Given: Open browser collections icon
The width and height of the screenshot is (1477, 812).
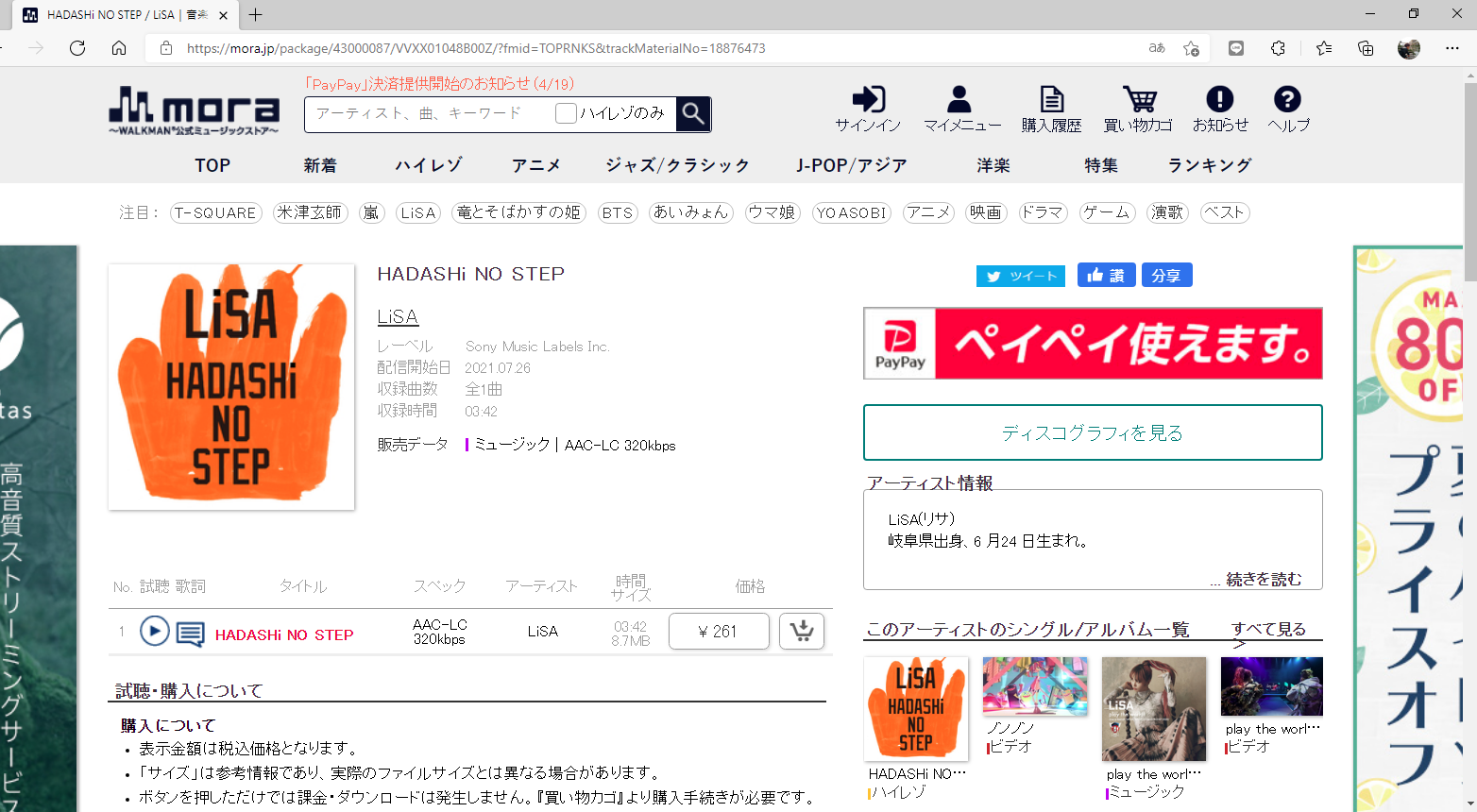Looking at the screenshot, I should point(1366,48).
